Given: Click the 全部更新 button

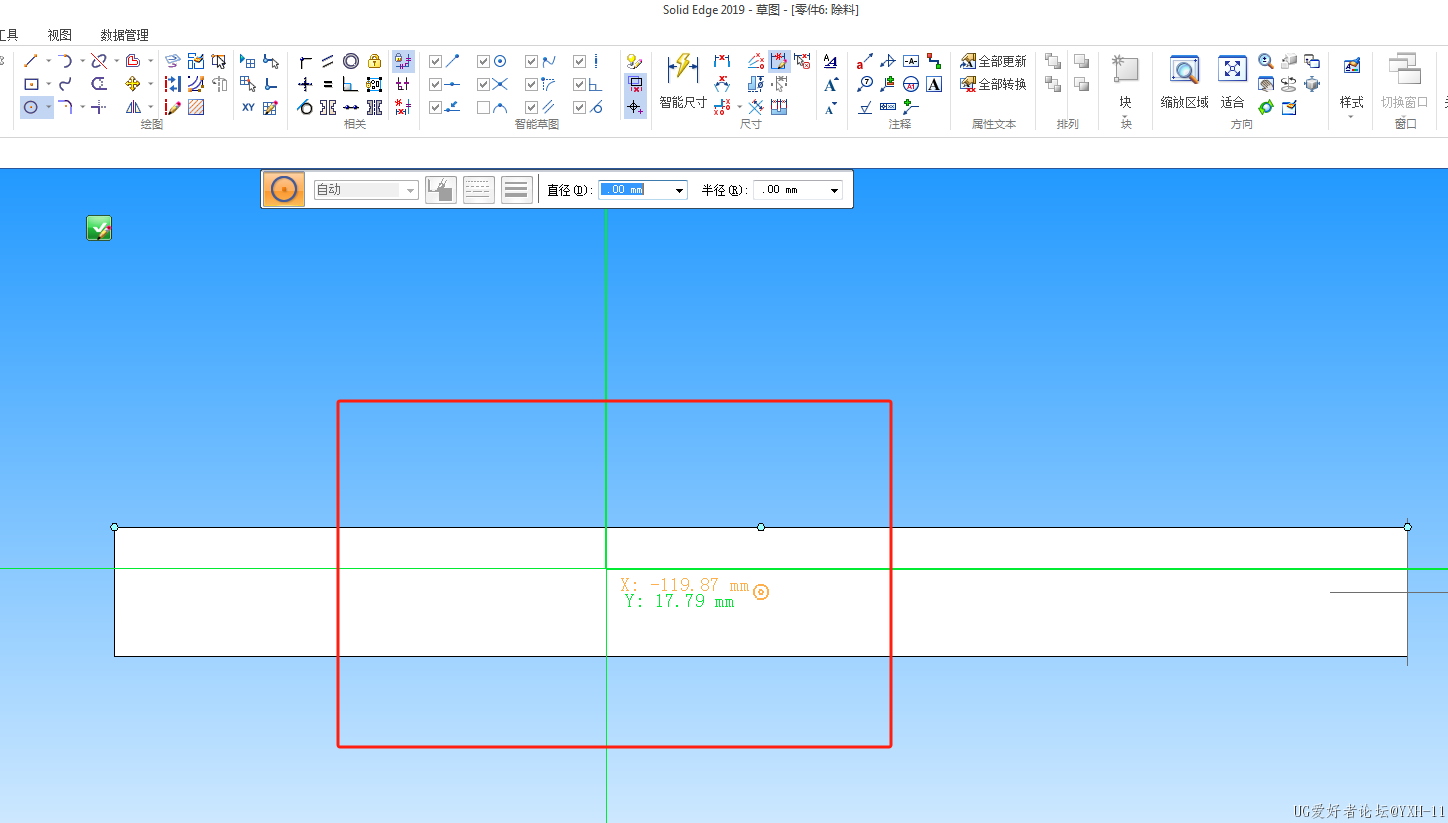Looking at the screenshot, I should click(x=993, y=61).
